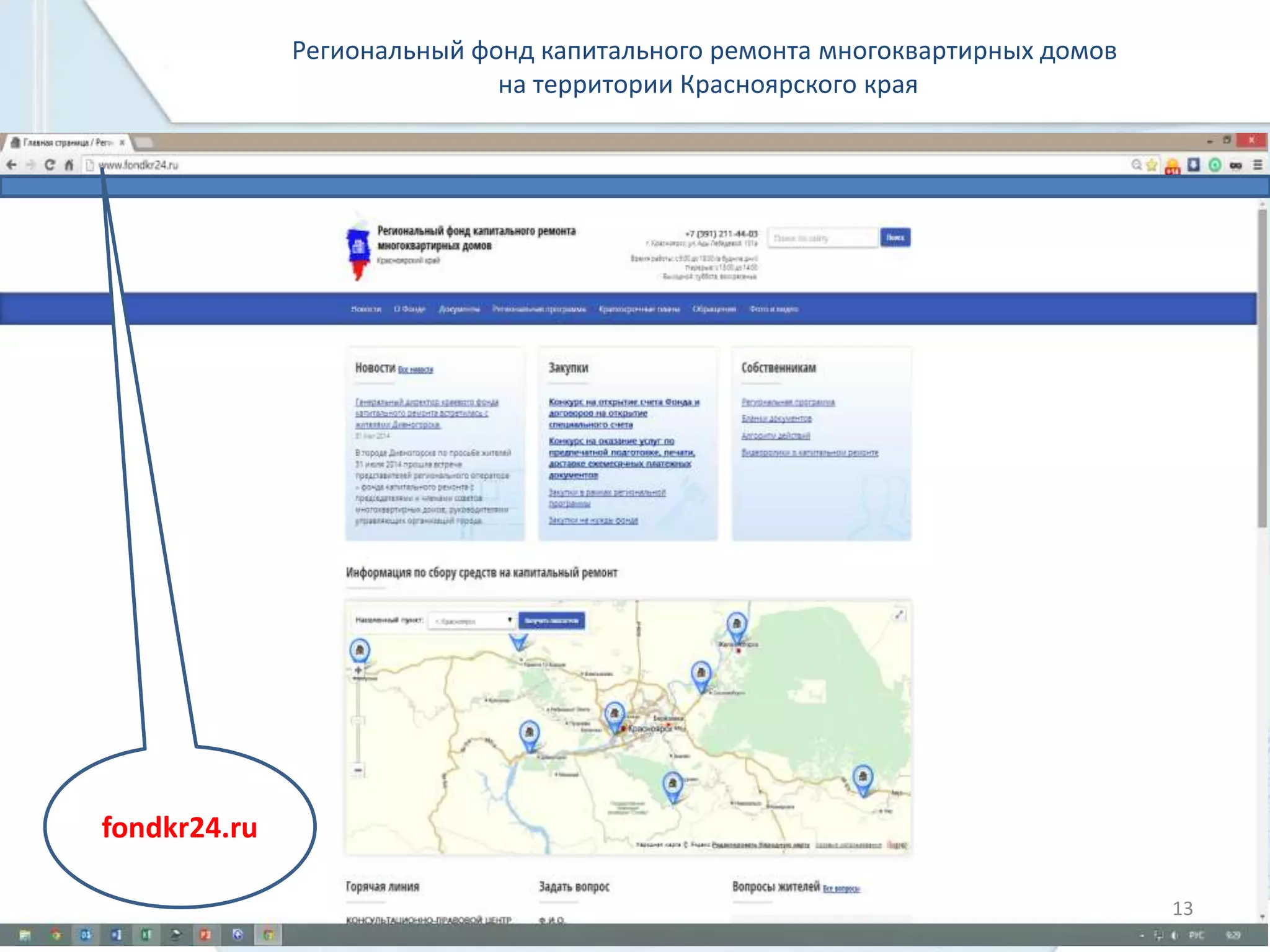1270x952 pixels.
Task: Zoom in with the map plus button
Action: click(358, 670)
